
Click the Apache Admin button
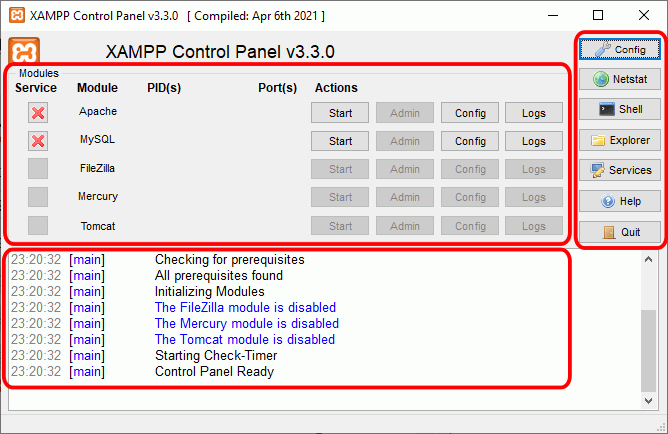[405, 113]
